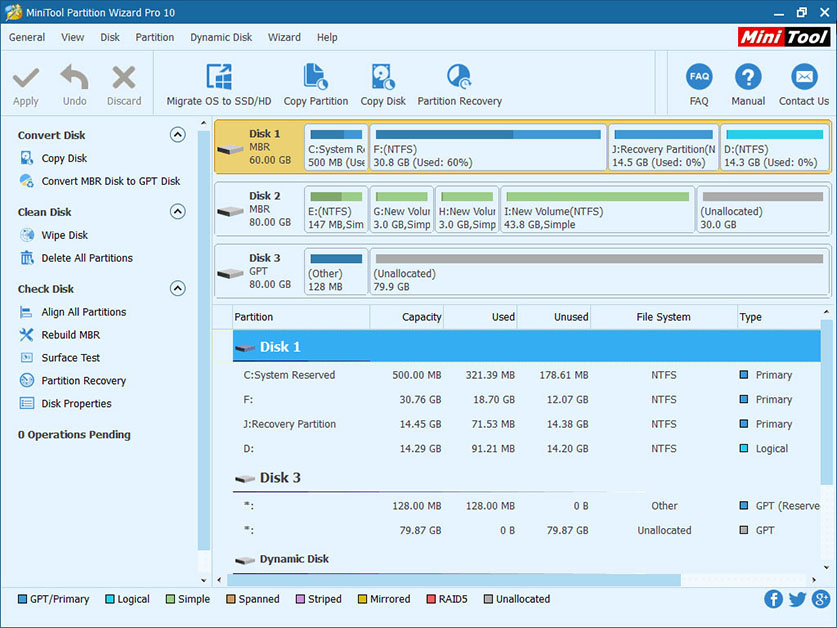This screenshot has width=837, height=628.
Task: Open the Dynamic Disk menu
Action: 220,37
